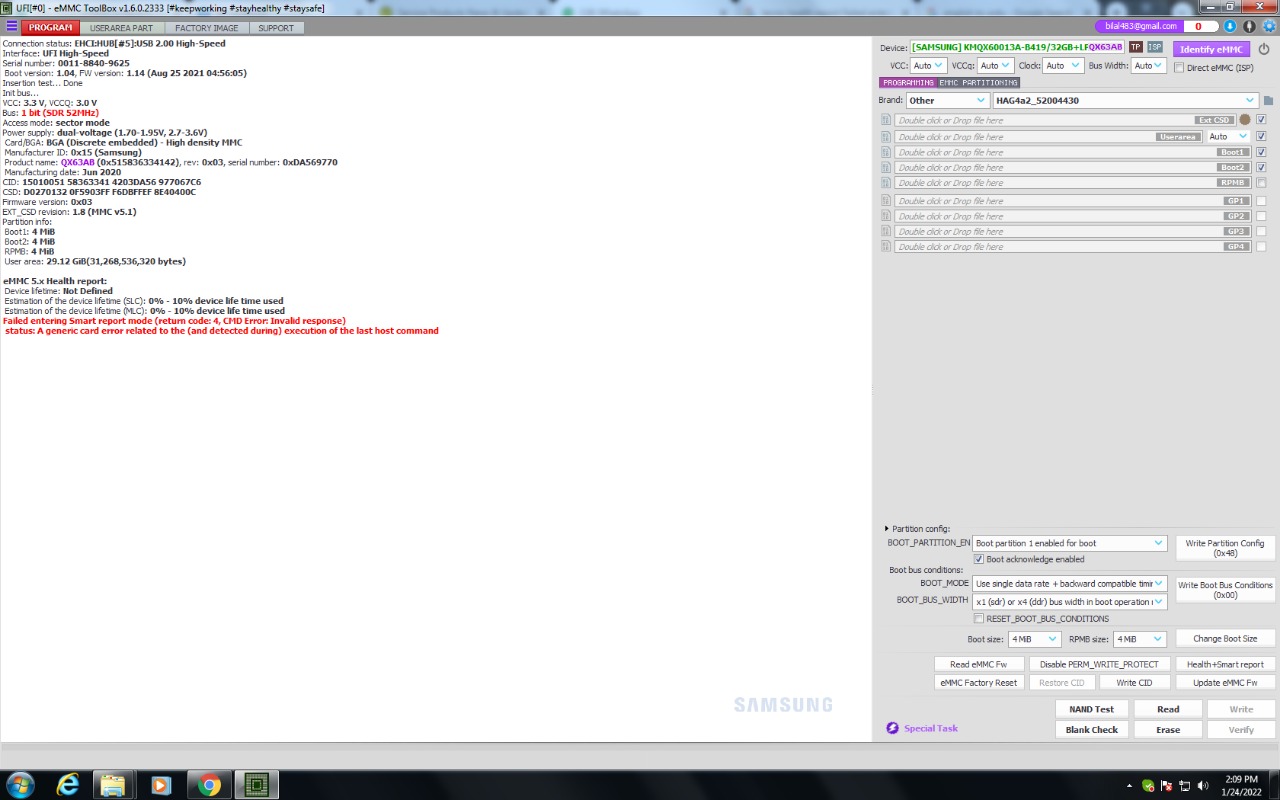
Task: Open Windows Media Player from the taskbar
Action: [x=160, y=785]
